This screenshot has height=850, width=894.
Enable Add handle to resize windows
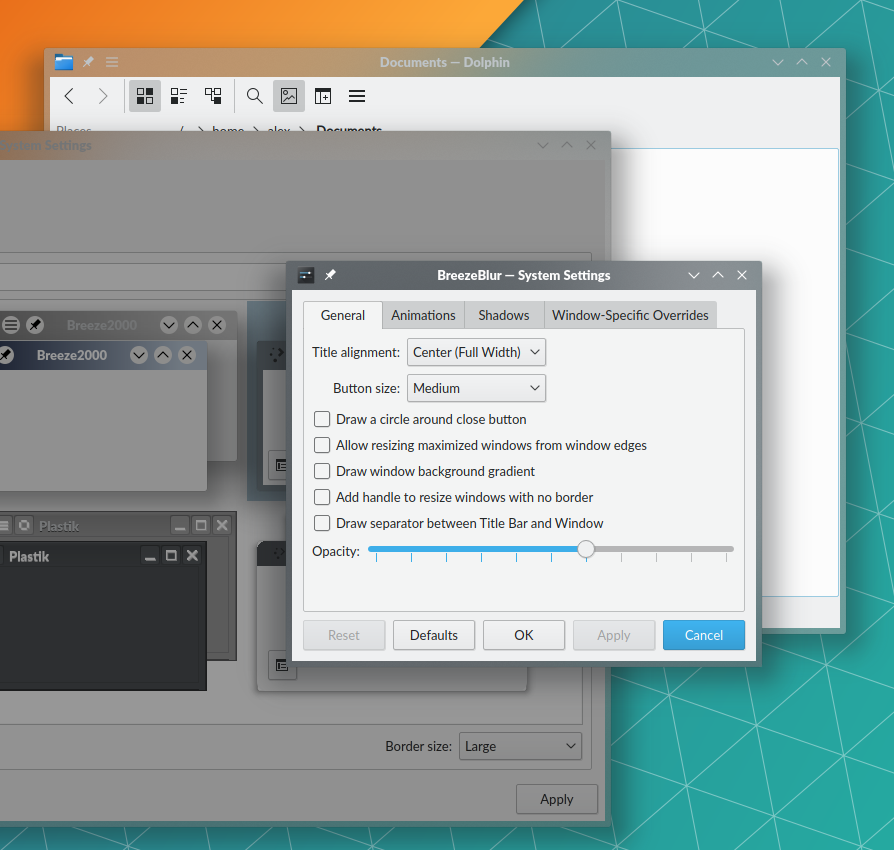[x=322, y=497]
